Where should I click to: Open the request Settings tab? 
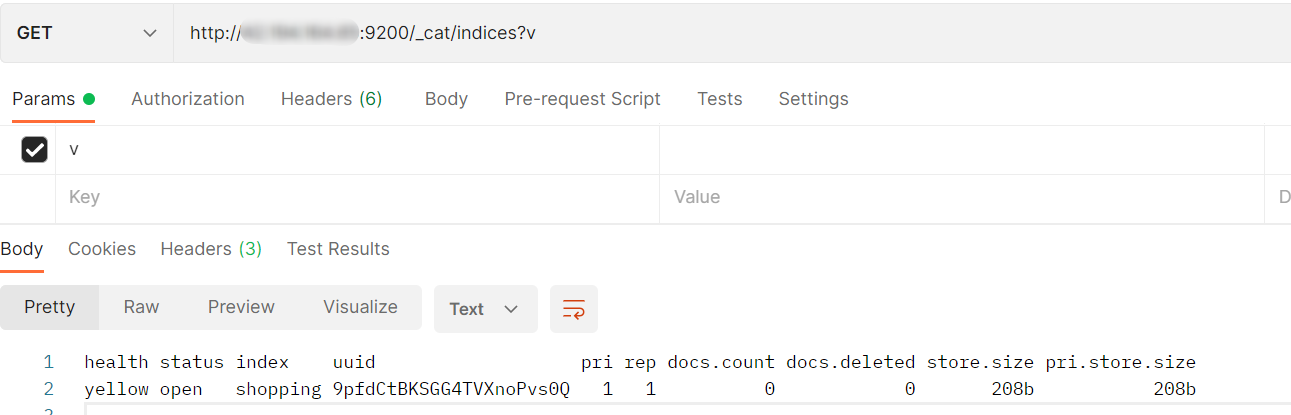[x=813, y=99]
